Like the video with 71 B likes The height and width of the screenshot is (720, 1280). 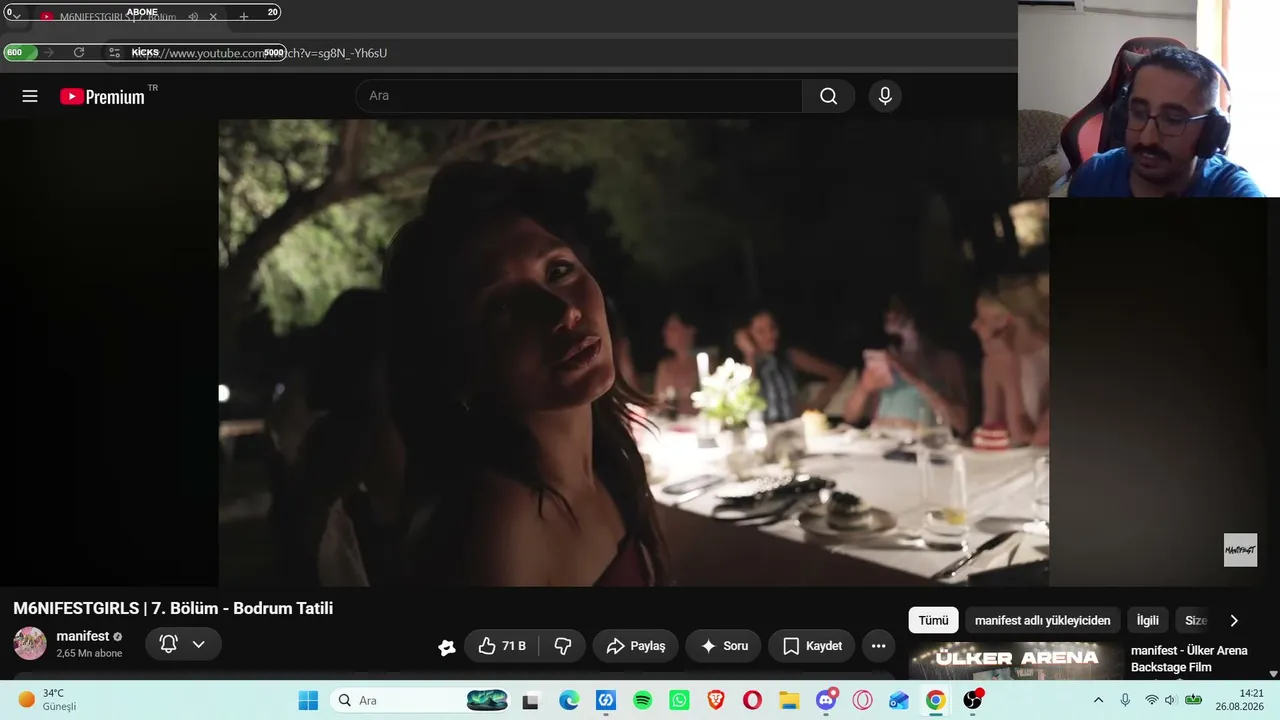coord(503,646)
